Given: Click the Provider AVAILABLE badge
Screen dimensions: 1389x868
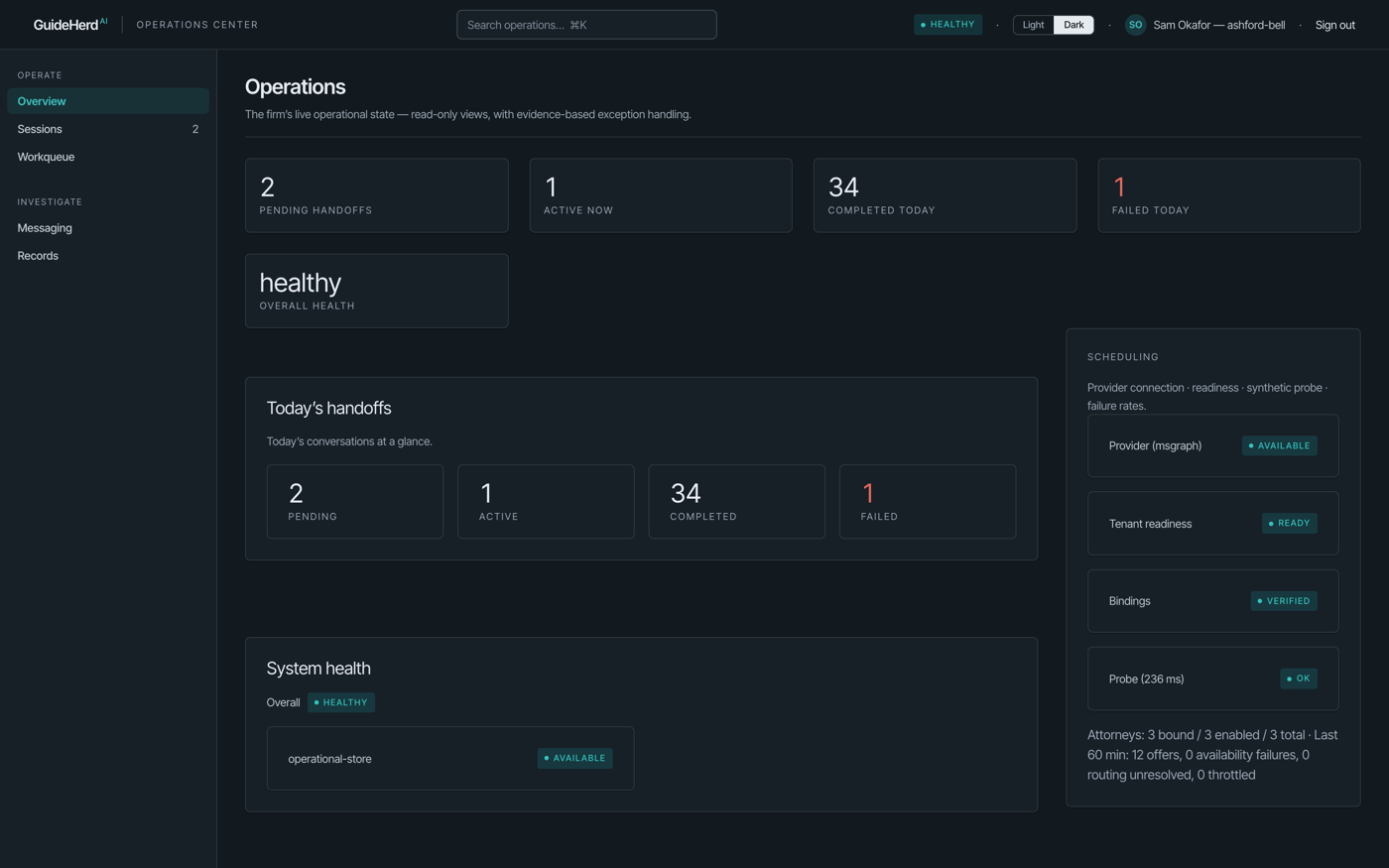Looking at the screenshot, I should click(1280, 445).
